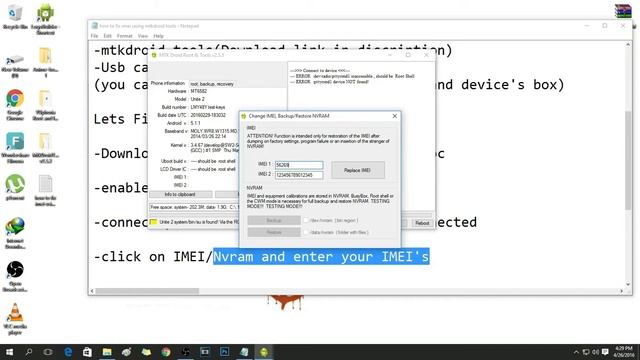
Task: Click Notepad scroll down arrow
Action: (x=628, y=284)
